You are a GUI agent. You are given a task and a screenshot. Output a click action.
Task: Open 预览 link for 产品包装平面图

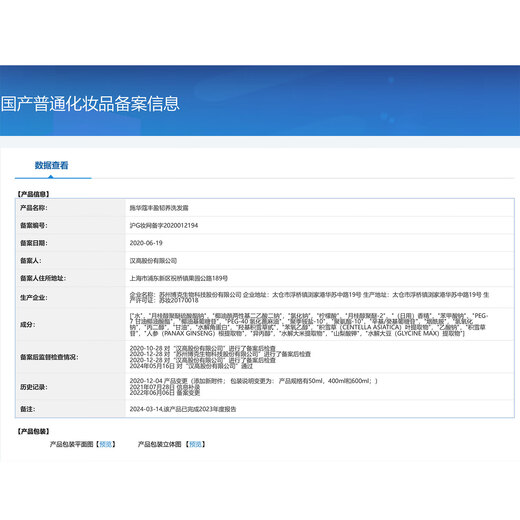[x=106, y=444]
